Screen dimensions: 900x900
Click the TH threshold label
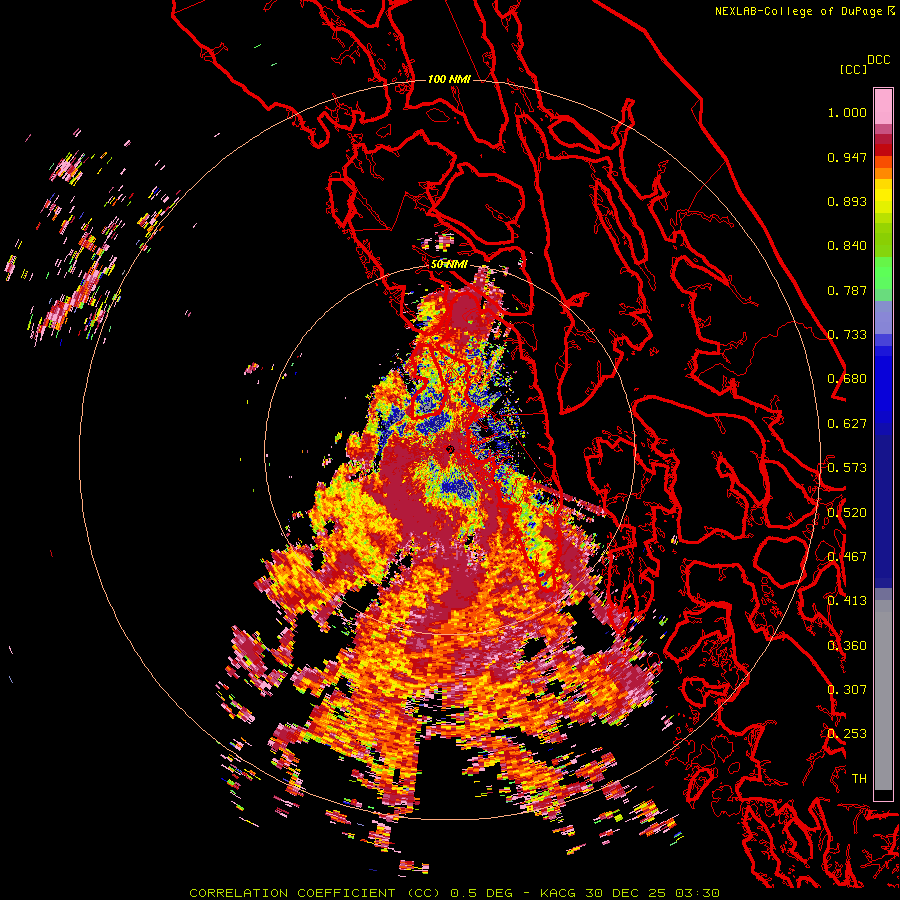point(859,779)
